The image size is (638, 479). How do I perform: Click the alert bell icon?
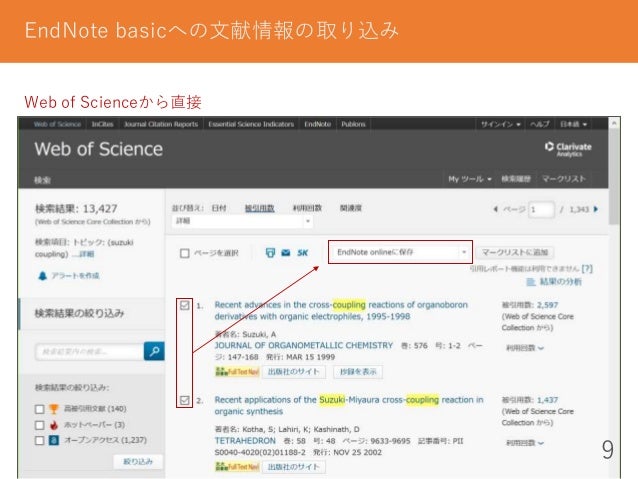pyautogui.click(x=42, y=276)
